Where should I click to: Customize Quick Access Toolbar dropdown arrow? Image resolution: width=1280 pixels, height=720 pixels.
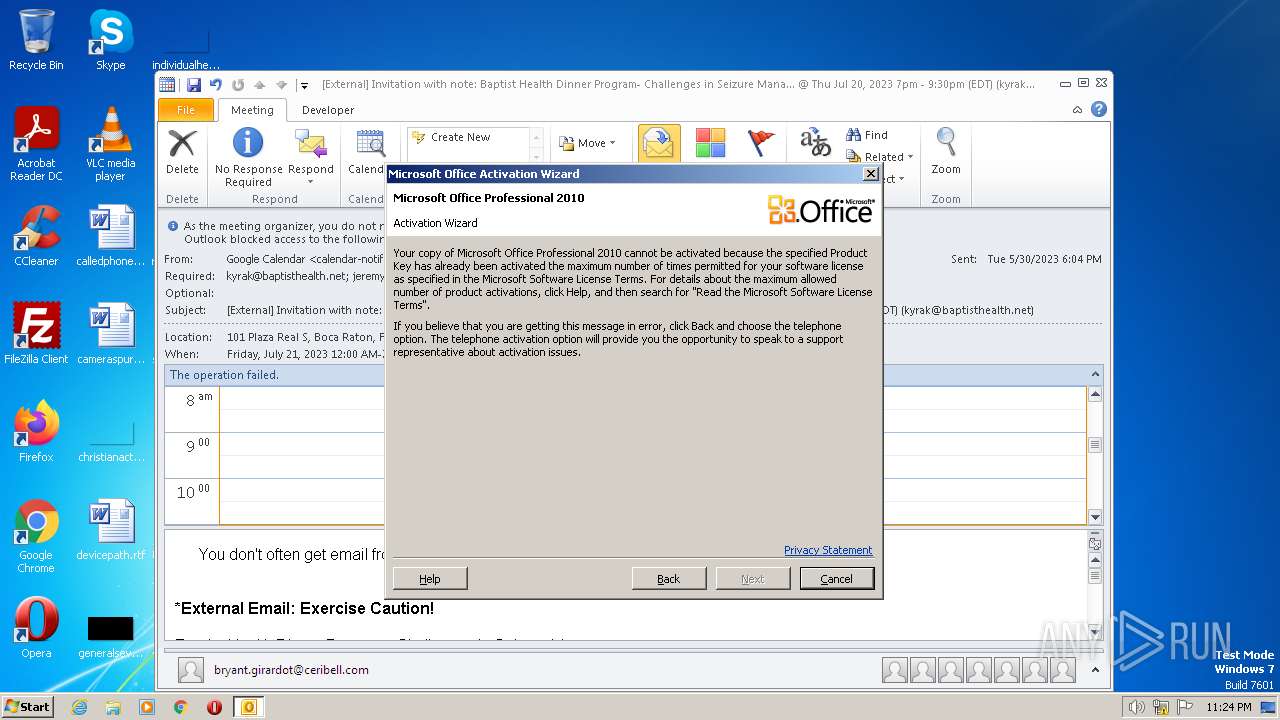(x=304, y=85)
